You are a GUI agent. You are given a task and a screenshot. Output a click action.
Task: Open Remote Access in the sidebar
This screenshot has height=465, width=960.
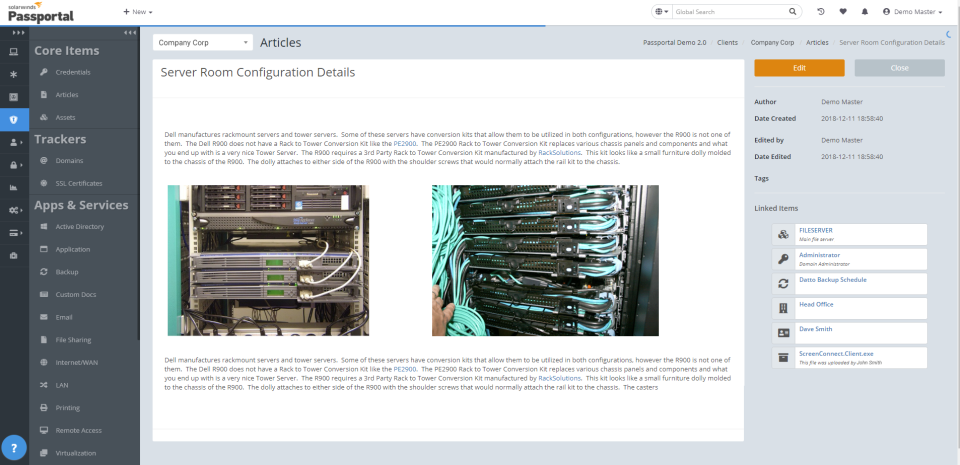(x=78, y=431)
